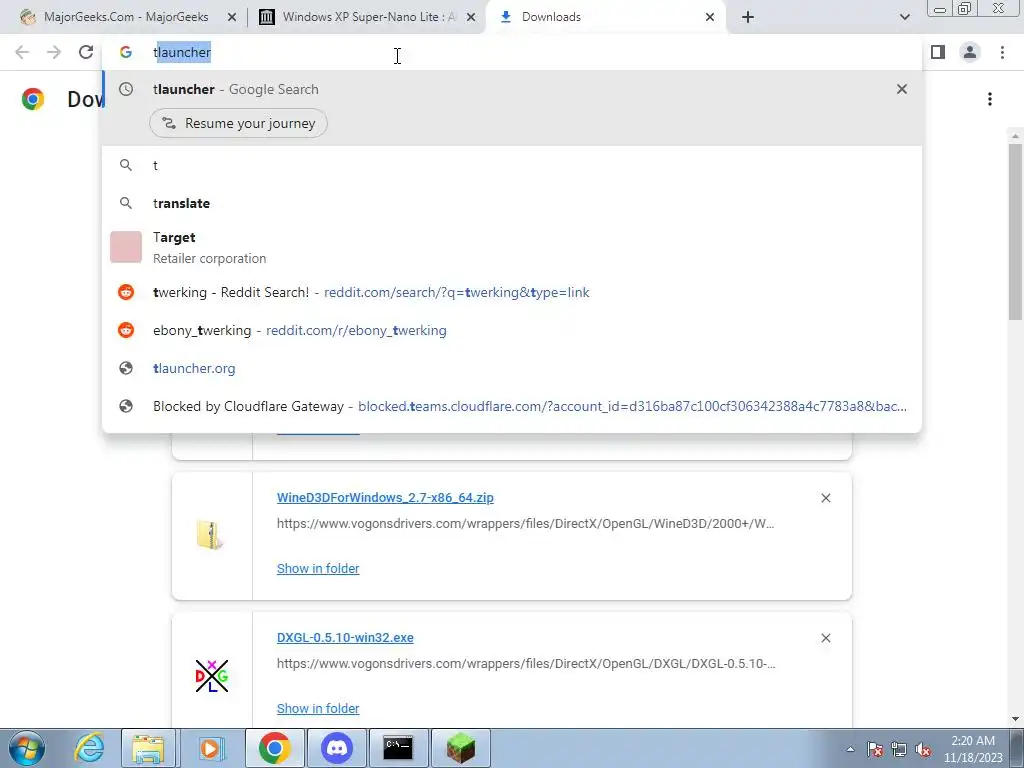Open Blocked by Cloudflare Gateway suggestion

point(512,406)
